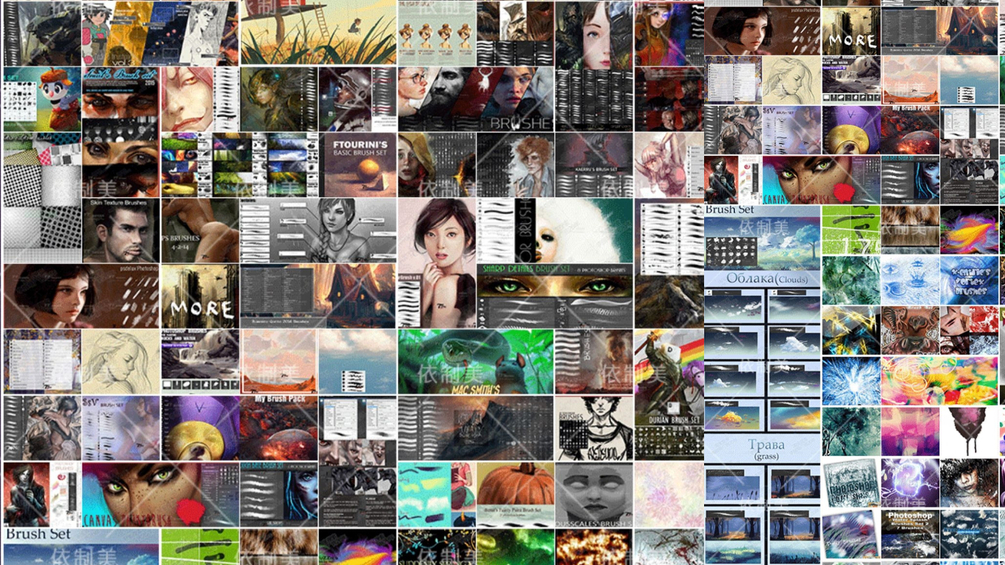Click the Mac Smith's snake and dog thumbnail
Screen dimensions: 1005x565
(476, 362)
